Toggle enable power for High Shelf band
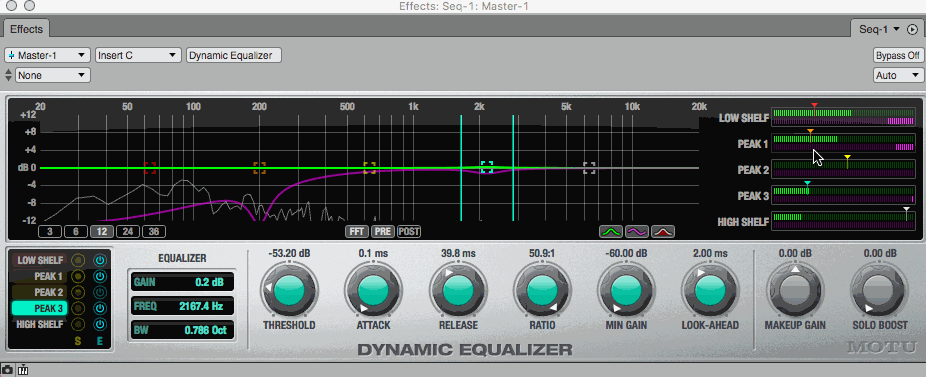The width and height of the screenshot is (926, 377). coord(100,324)
